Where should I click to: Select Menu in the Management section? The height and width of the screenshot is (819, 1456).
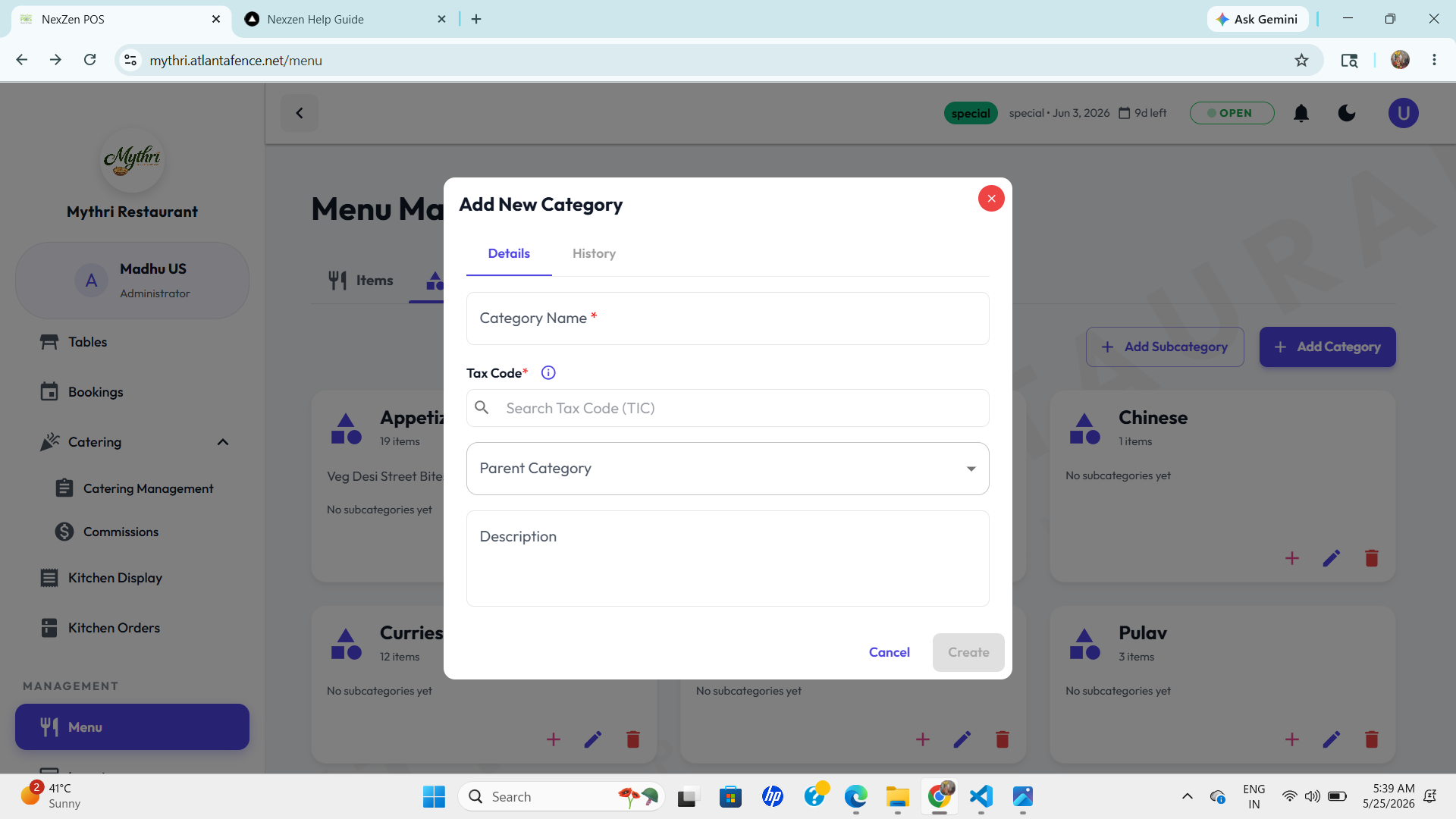click(132, 727)
